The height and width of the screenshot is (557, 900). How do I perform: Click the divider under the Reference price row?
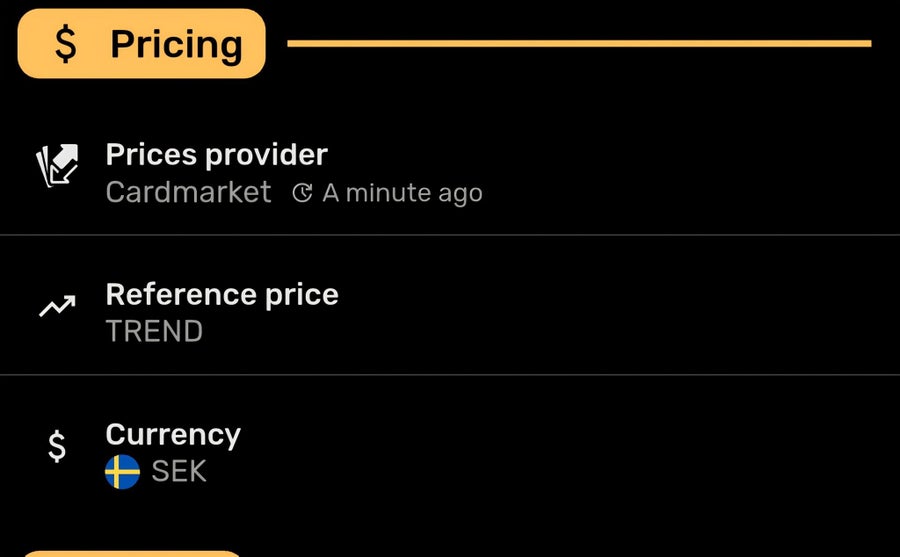pyautogui.click(x=450, y=375)
